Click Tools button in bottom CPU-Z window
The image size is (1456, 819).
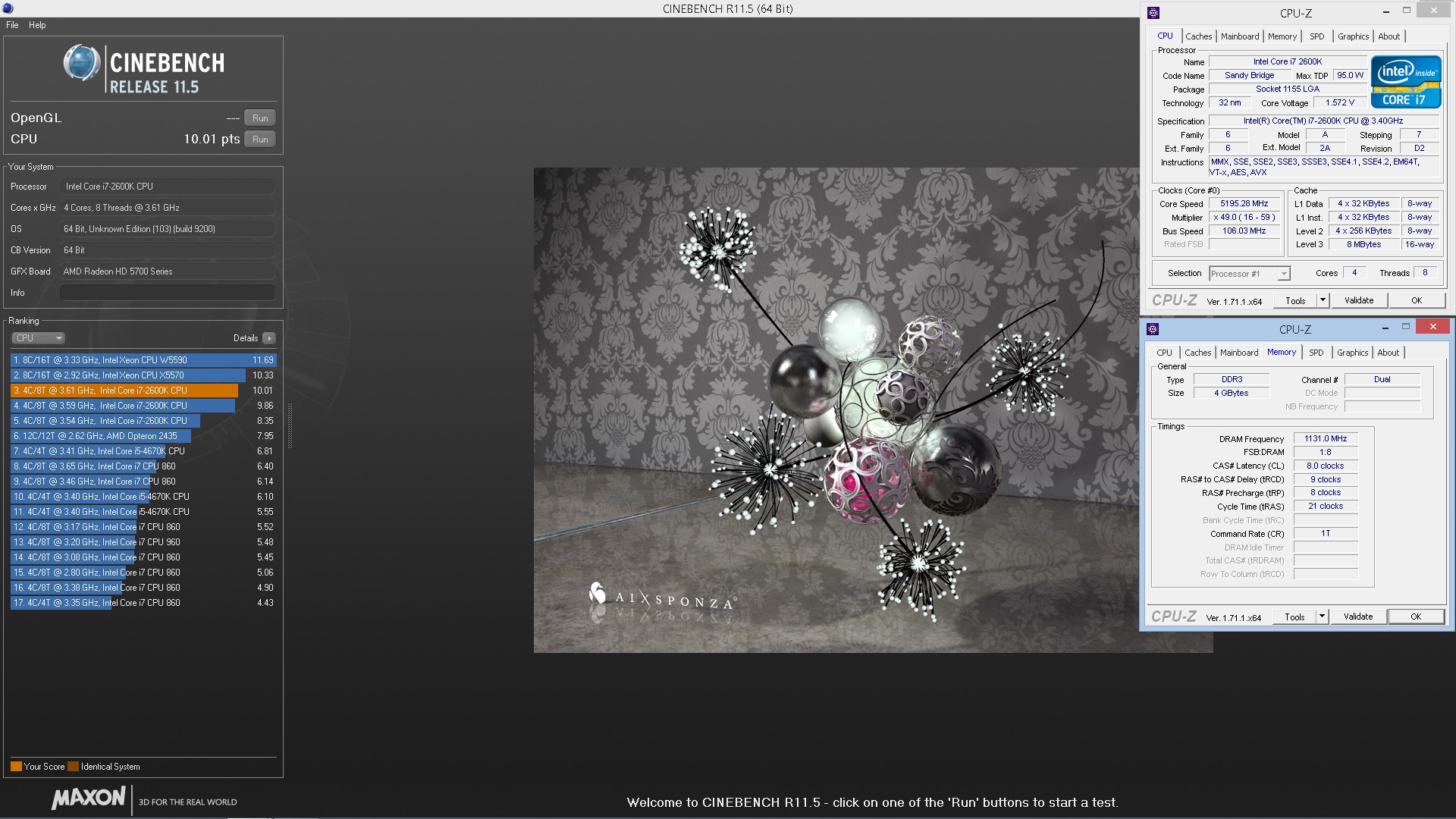click(x=1294, y=617)
